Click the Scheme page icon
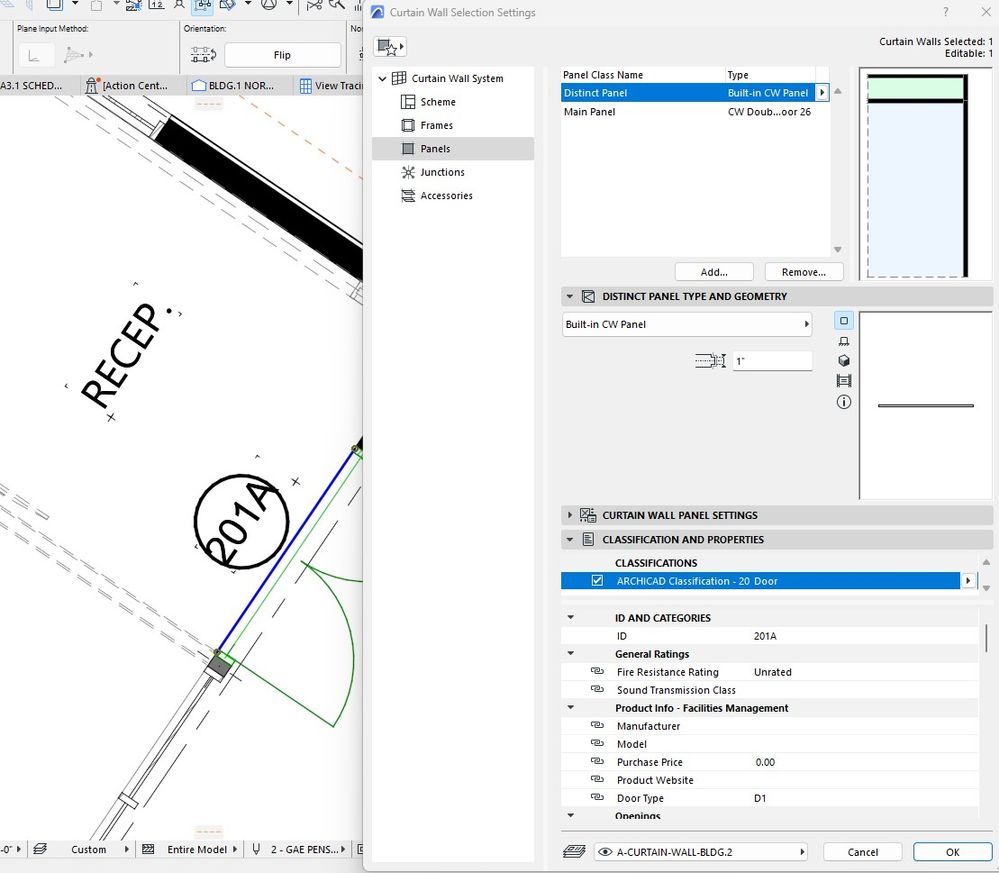Viewport: 999px width, 873px height. click(408, 102)
